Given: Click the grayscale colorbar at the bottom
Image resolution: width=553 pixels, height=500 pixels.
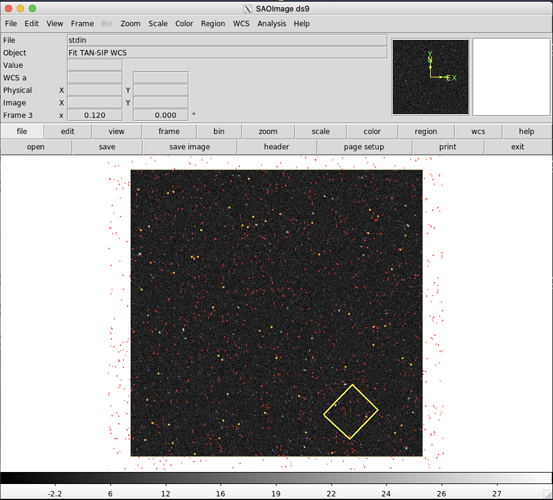Looking at the screenshot, I should coord(276,478).
